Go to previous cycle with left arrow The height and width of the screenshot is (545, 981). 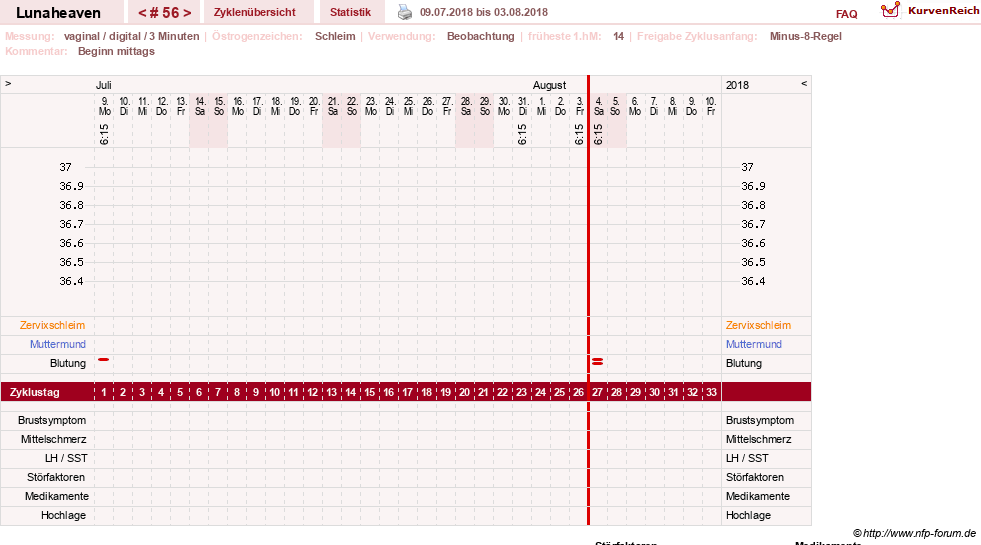[142, 13]
